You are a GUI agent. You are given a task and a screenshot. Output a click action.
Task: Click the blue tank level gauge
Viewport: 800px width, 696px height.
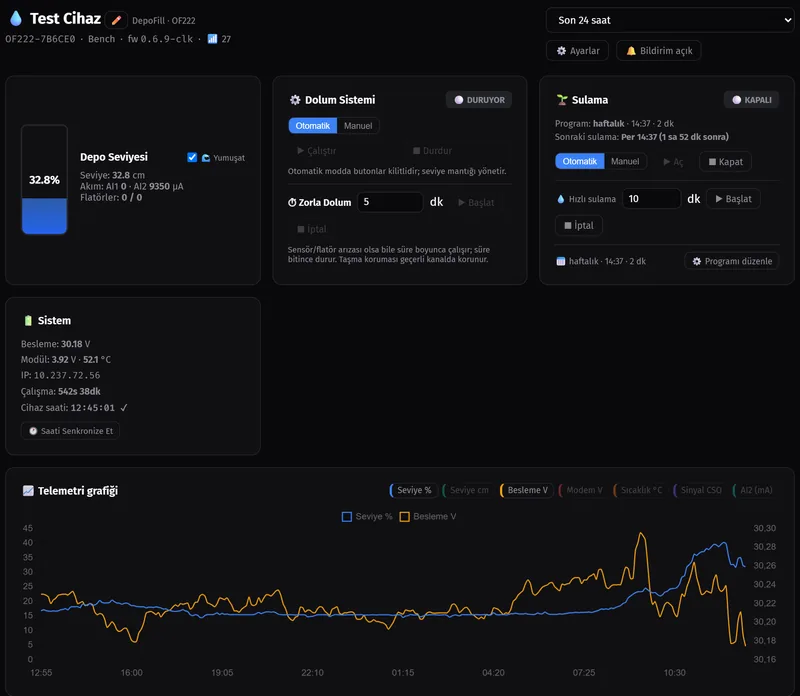[44, 180]
